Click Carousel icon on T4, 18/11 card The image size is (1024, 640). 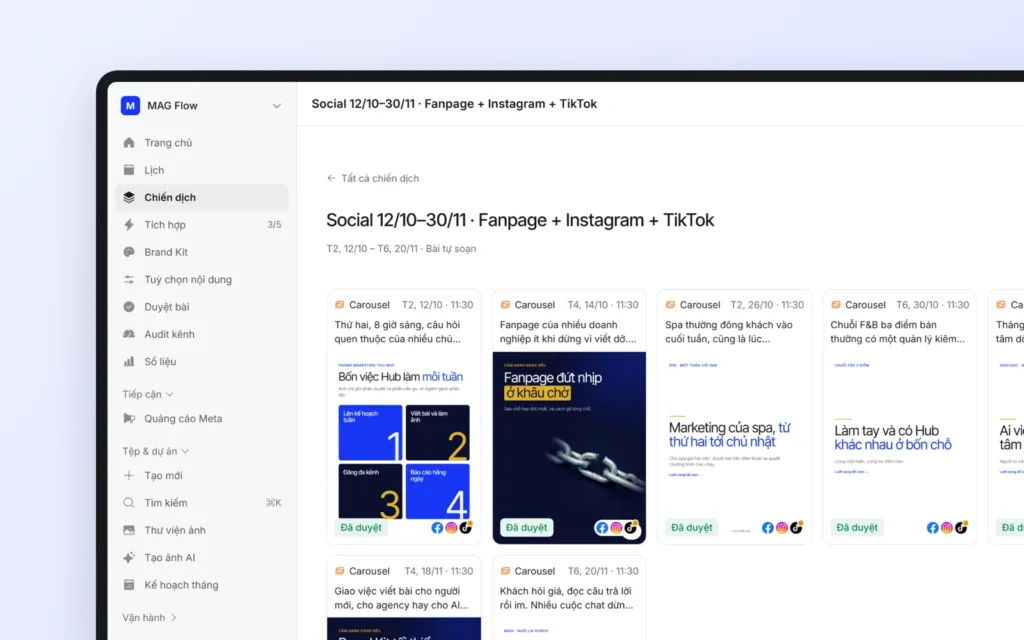point(340,571)
